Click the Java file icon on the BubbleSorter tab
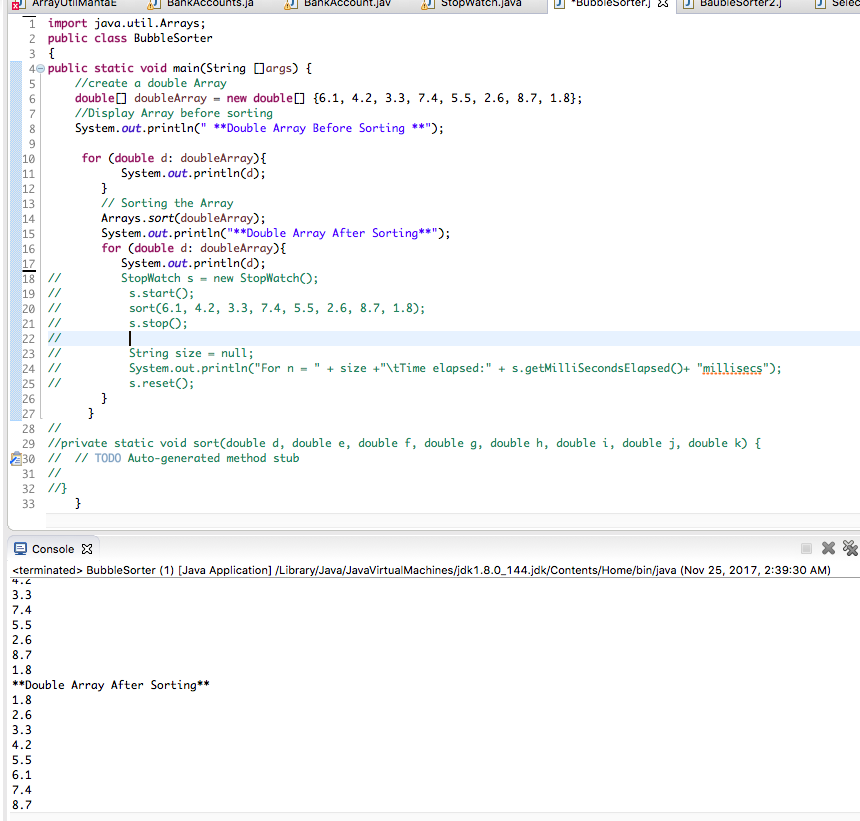Viewport: 860px width, 821px height. pyautogui.click(x=557, y=5)
